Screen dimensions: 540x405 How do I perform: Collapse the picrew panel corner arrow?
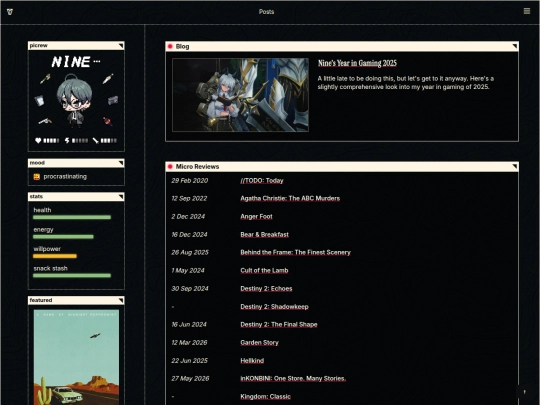(121, 45)
